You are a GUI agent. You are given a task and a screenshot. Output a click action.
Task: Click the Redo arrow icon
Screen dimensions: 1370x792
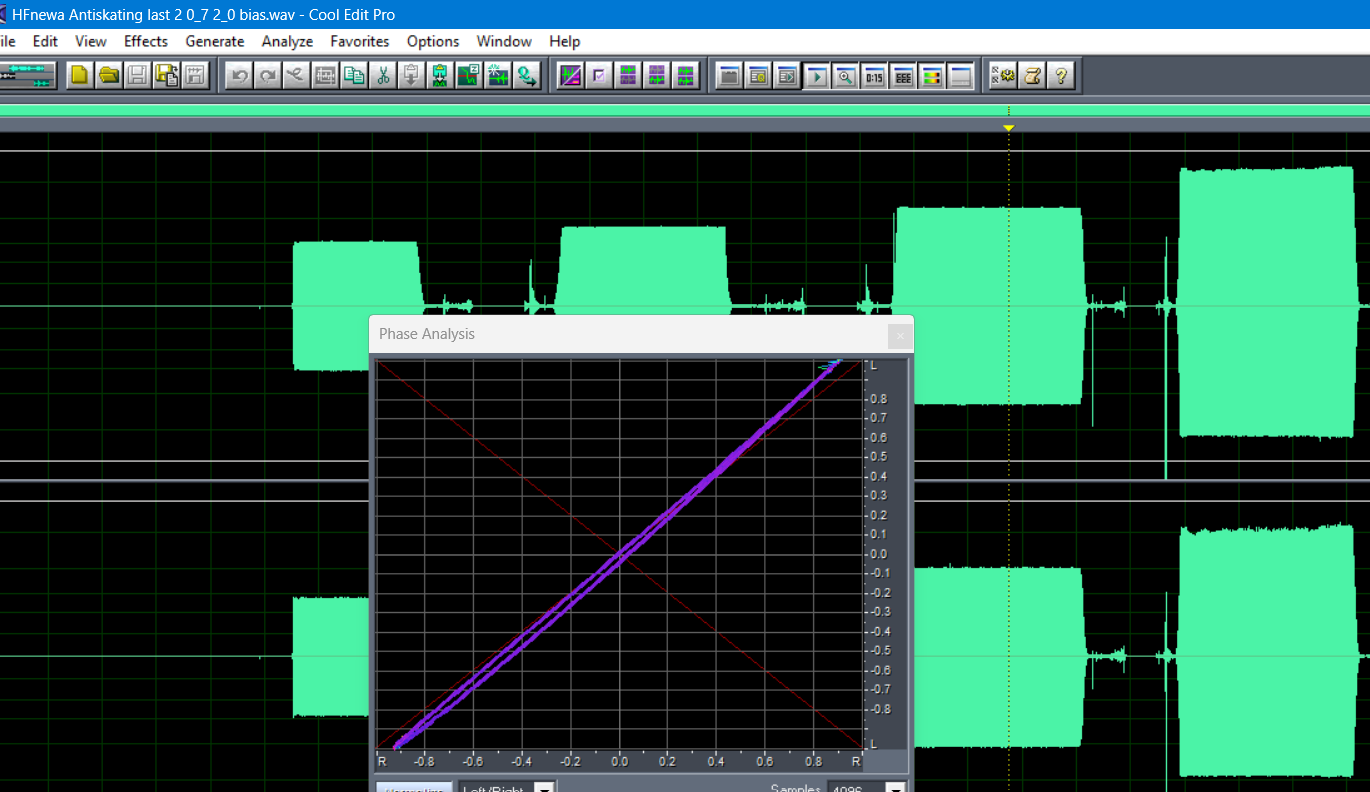(267, 75)
